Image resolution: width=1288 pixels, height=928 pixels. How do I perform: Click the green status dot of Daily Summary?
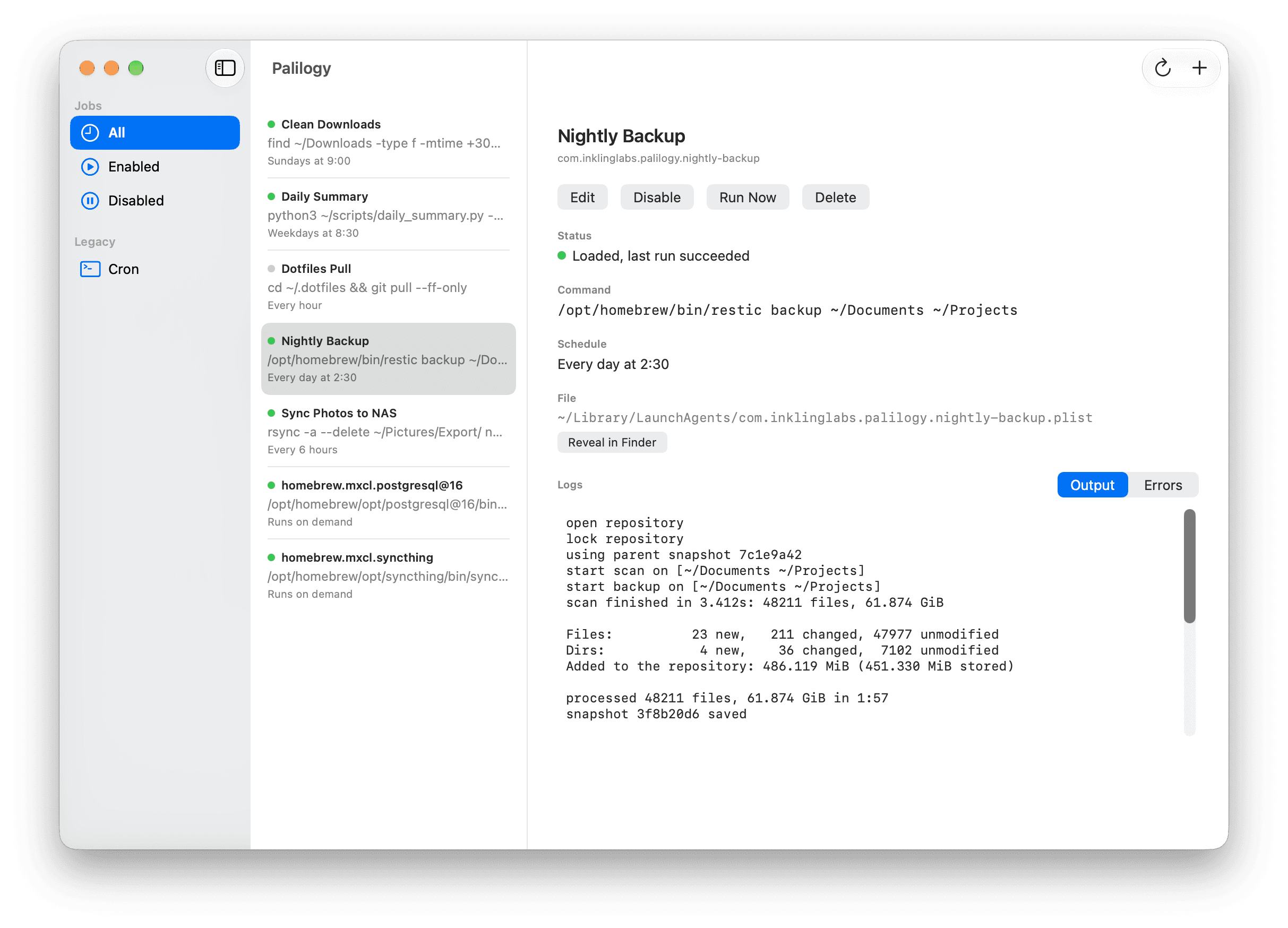click(x=271, y=196)
